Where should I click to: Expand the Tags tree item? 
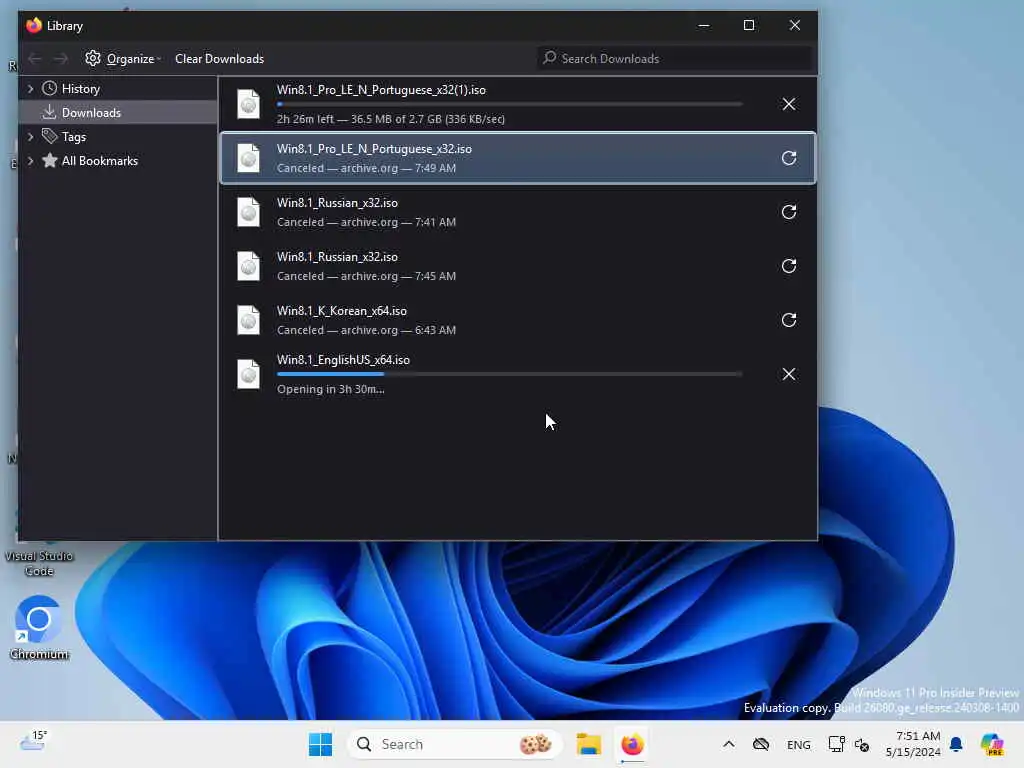click(30, 136)
